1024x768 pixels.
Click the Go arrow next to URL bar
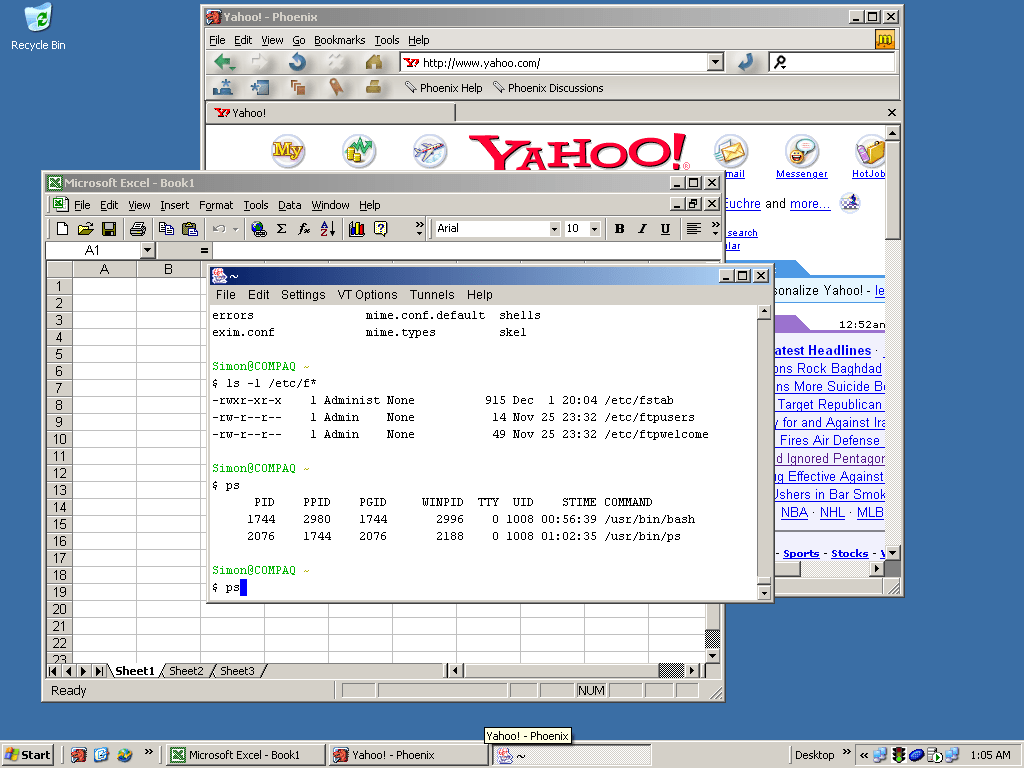(746, 63)
